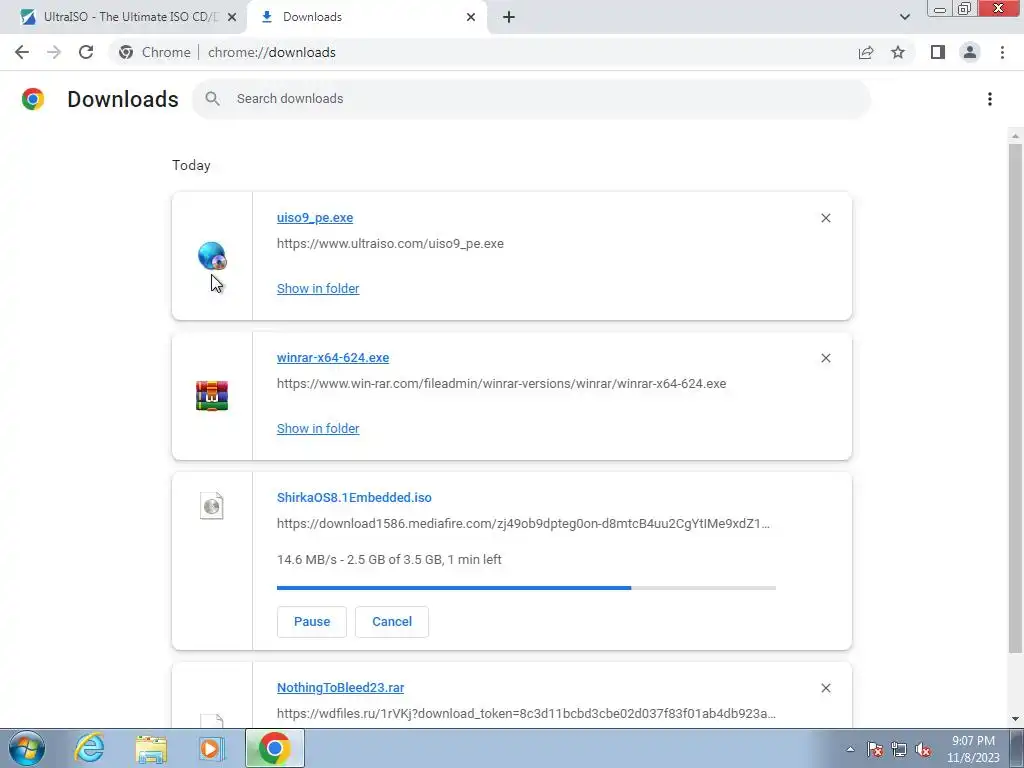
Task: Click the ISO download progress bar
Action: point(526,588)
